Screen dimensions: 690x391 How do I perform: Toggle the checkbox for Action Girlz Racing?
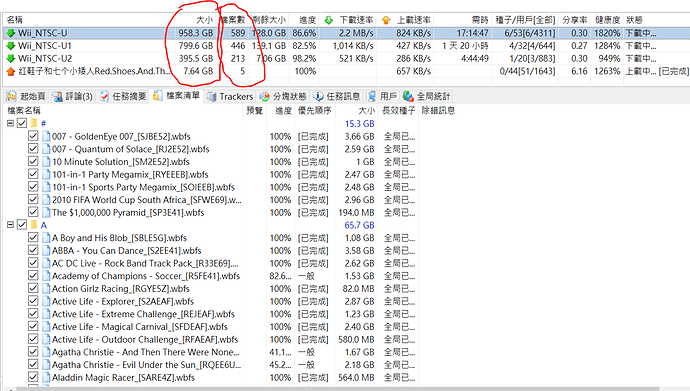click(x=33, y=288)
